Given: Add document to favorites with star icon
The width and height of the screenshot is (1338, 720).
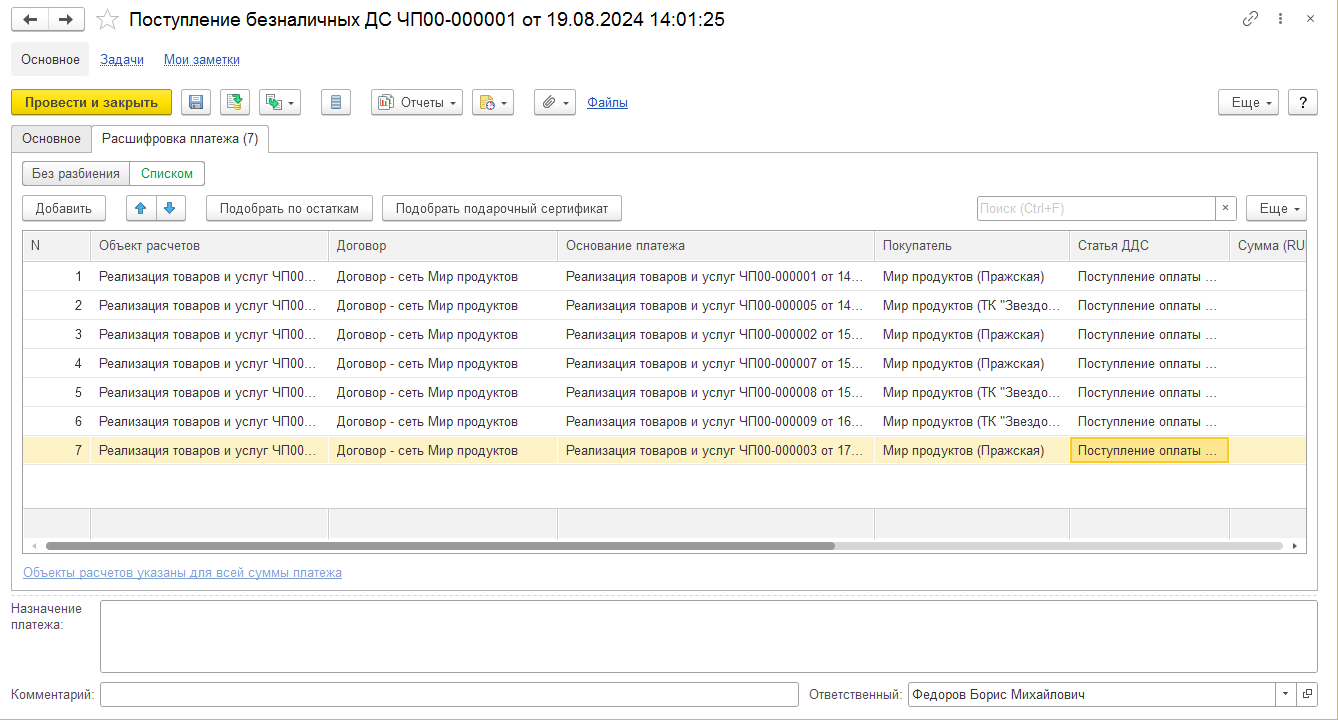Looking at the screenshot, I should pos(108,20).
